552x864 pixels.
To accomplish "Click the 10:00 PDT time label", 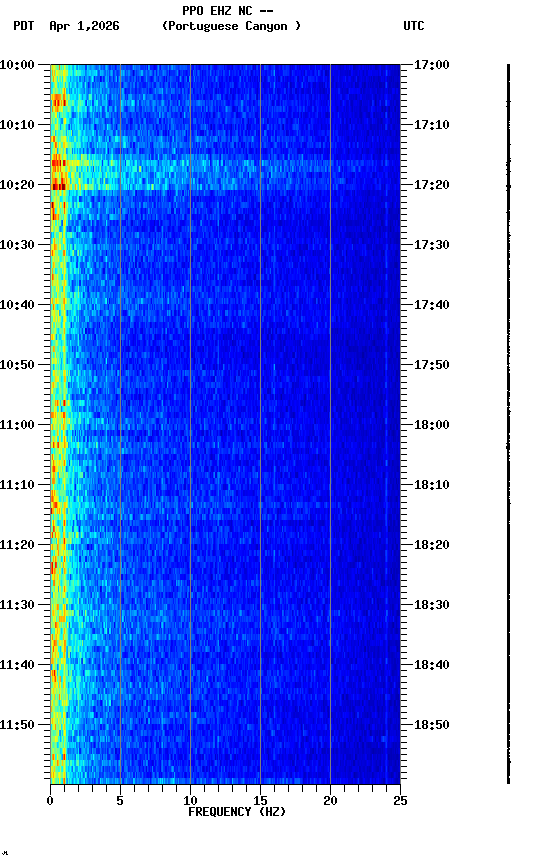I will (x=17, y=65).
